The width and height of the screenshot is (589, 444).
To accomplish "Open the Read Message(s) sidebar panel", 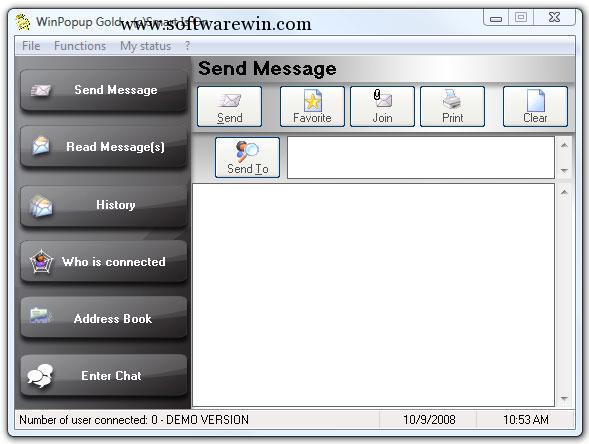I will click(104, 147).
